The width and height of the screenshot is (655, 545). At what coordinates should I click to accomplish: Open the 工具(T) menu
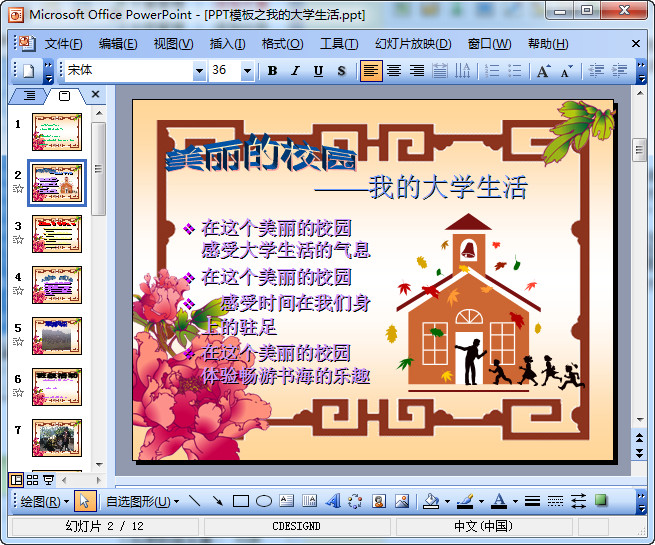[339, 44]
